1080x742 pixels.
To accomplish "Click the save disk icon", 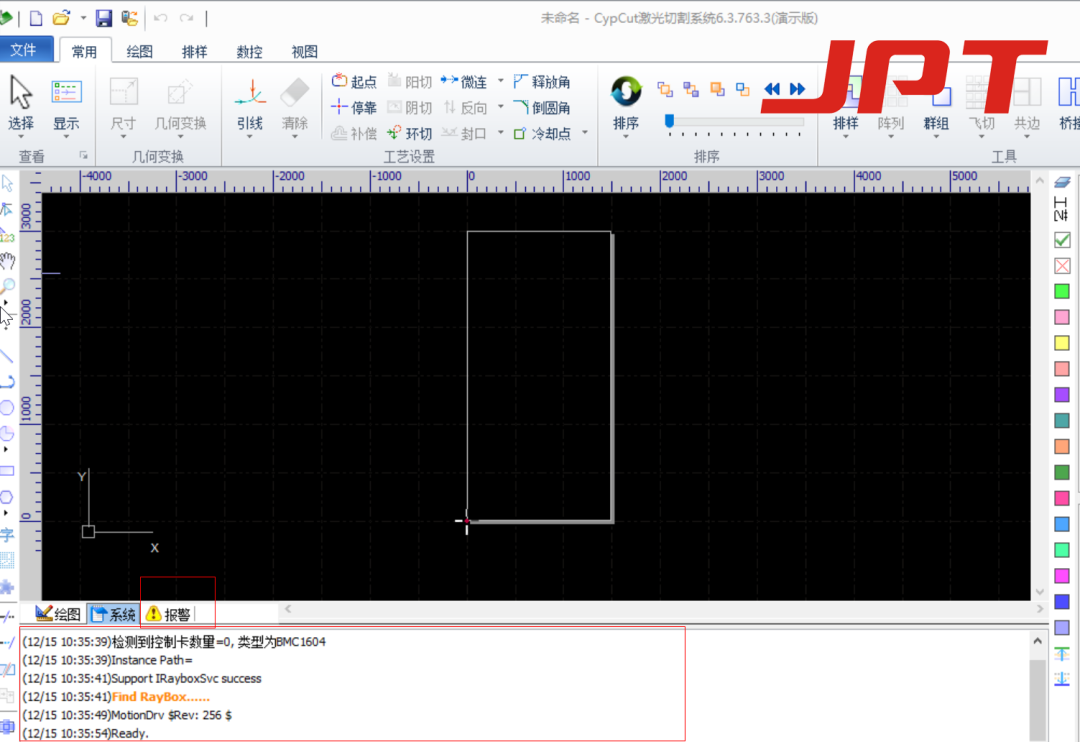I will pyautogui.click(x=104, y=18).
